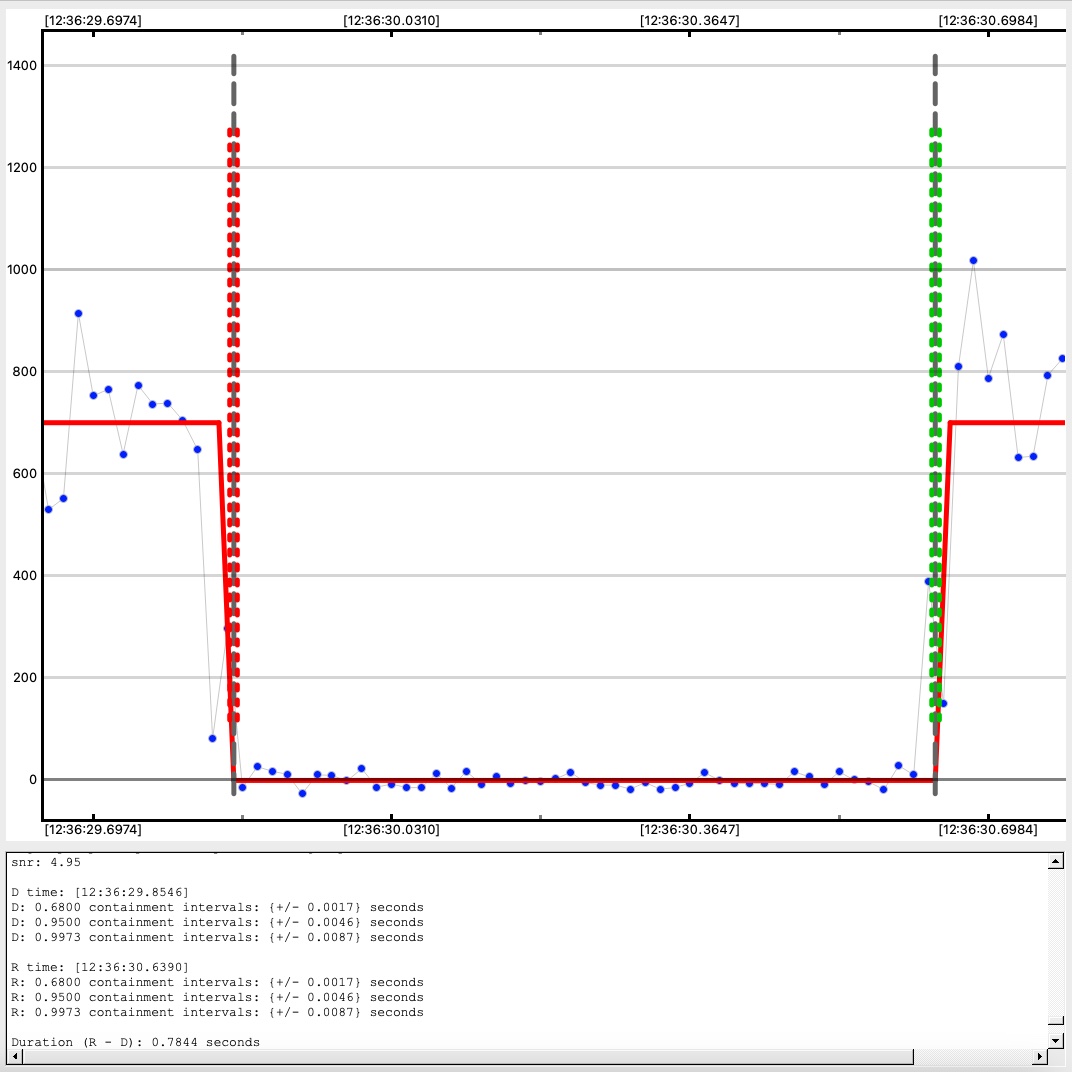
Task: Click the 0 y-axis label
Action: click(x=33, y=779)
